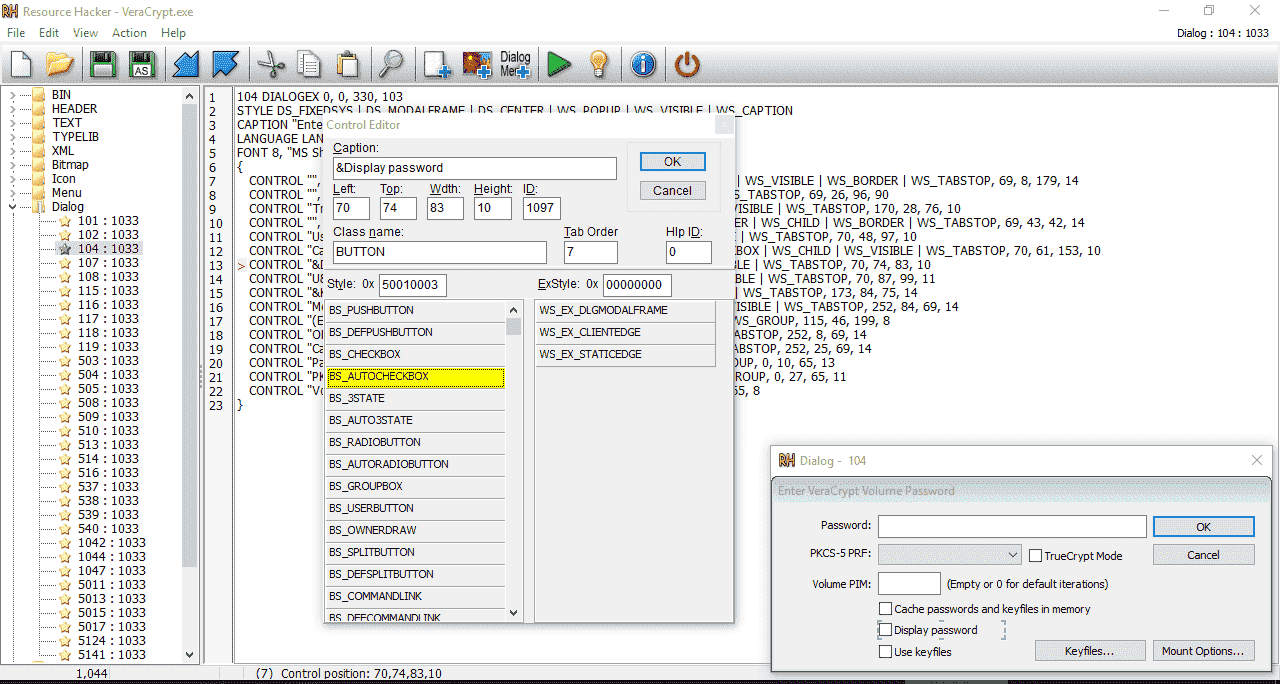Click the resource tree vertical scrollbar
1280x684 pixels.
pos(190,336)
